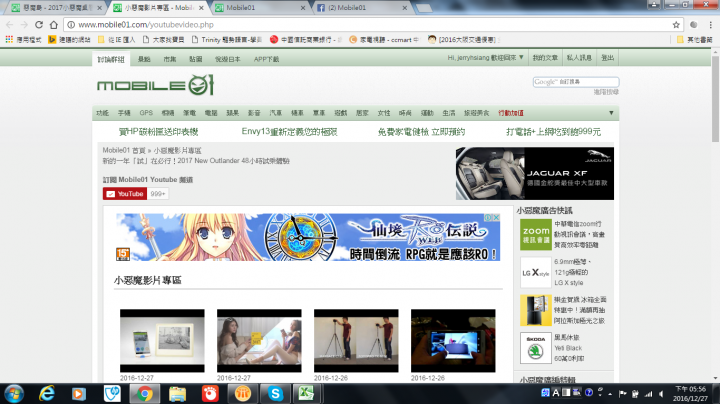Open the red 行動加值 category
720x404 pixels.
(511, 113)
